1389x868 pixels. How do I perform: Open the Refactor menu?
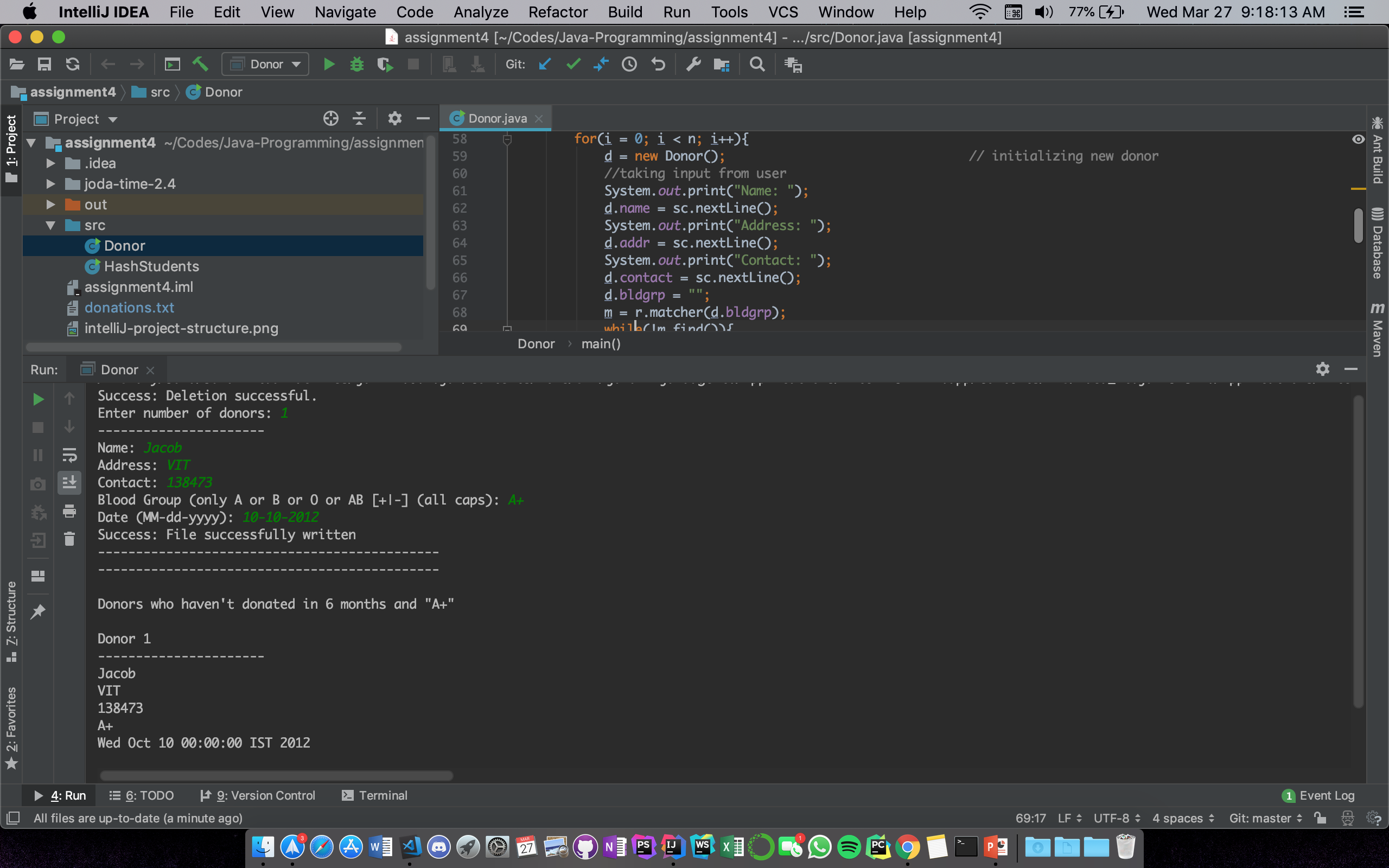point(557,12)
